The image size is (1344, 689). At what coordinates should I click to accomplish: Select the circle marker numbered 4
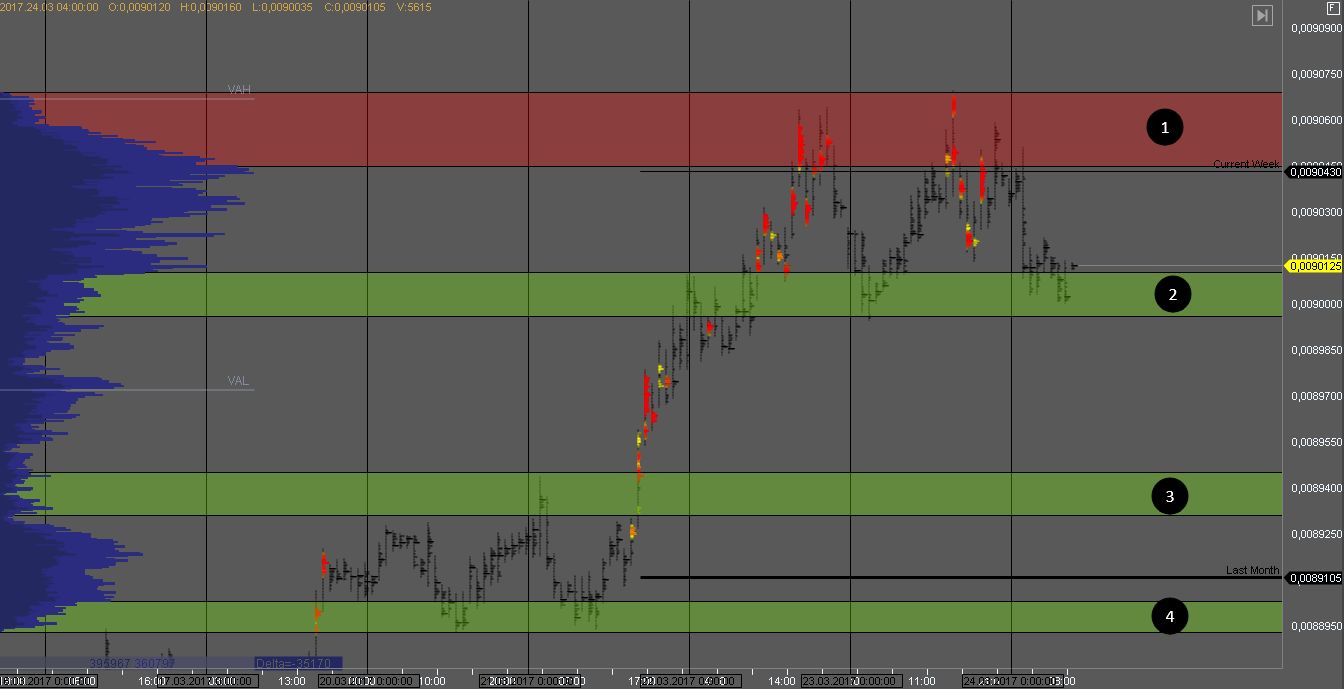click(x=1171, y=617)
